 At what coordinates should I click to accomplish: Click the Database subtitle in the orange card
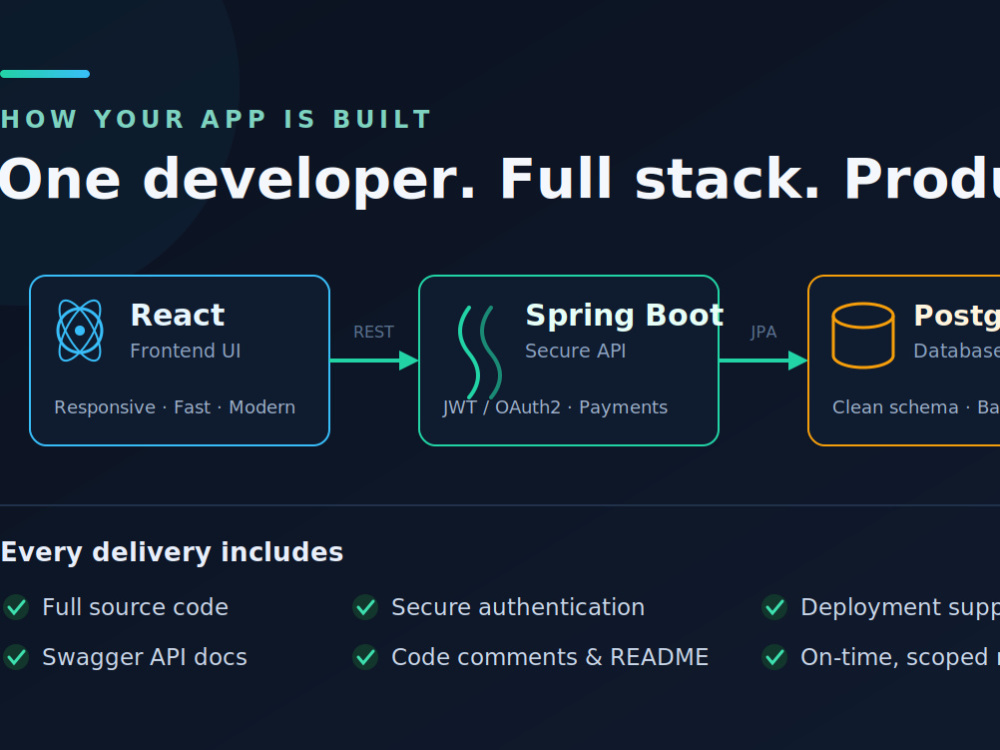click(956, 351)
